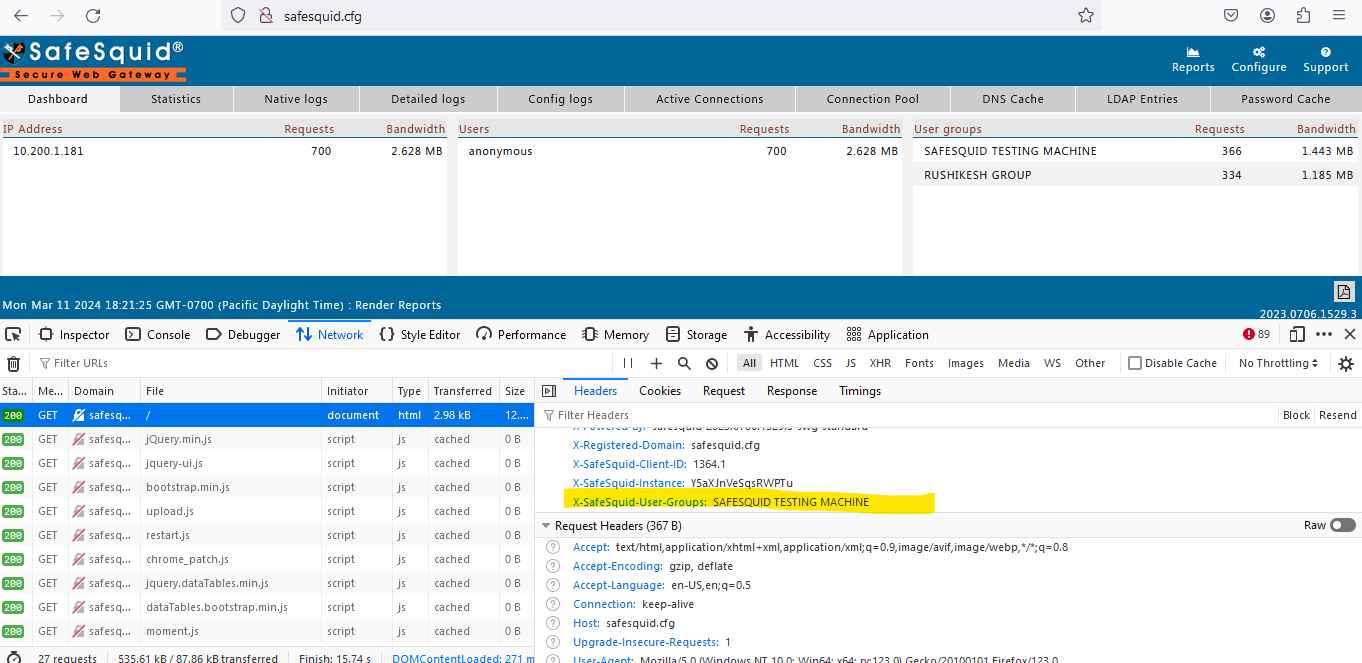1362x663 pixels.
Task: Switch to the Statistics tab
Action: point(176,99)
